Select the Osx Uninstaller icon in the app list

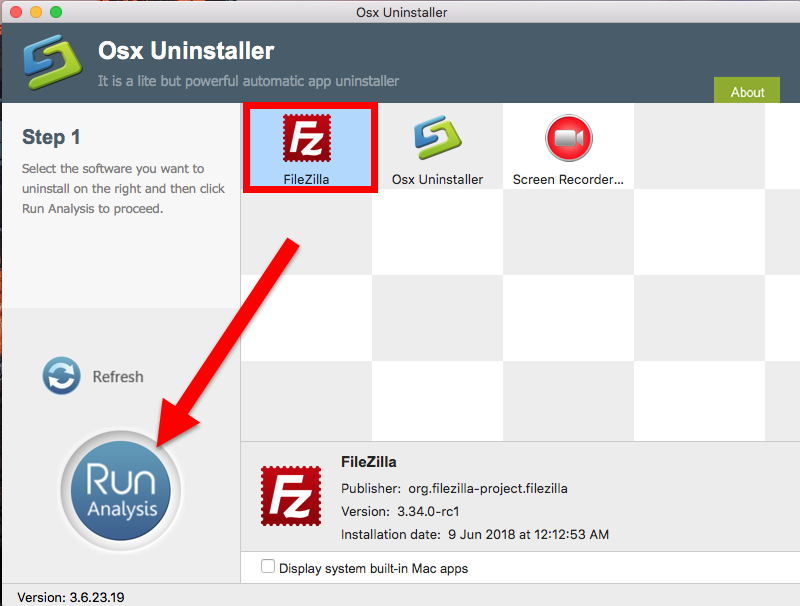(437, 138)
